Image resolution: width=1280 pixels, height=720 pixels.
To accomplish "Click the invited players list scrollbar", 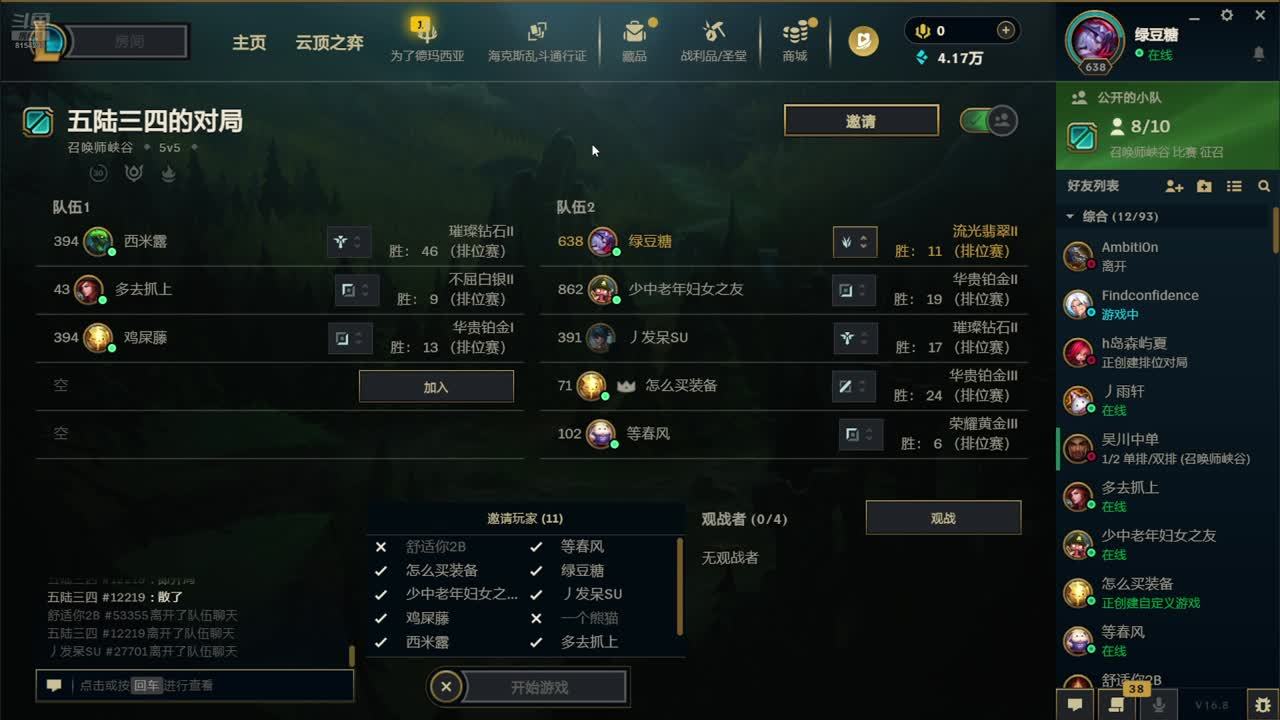I will click(x=680, y=588).
